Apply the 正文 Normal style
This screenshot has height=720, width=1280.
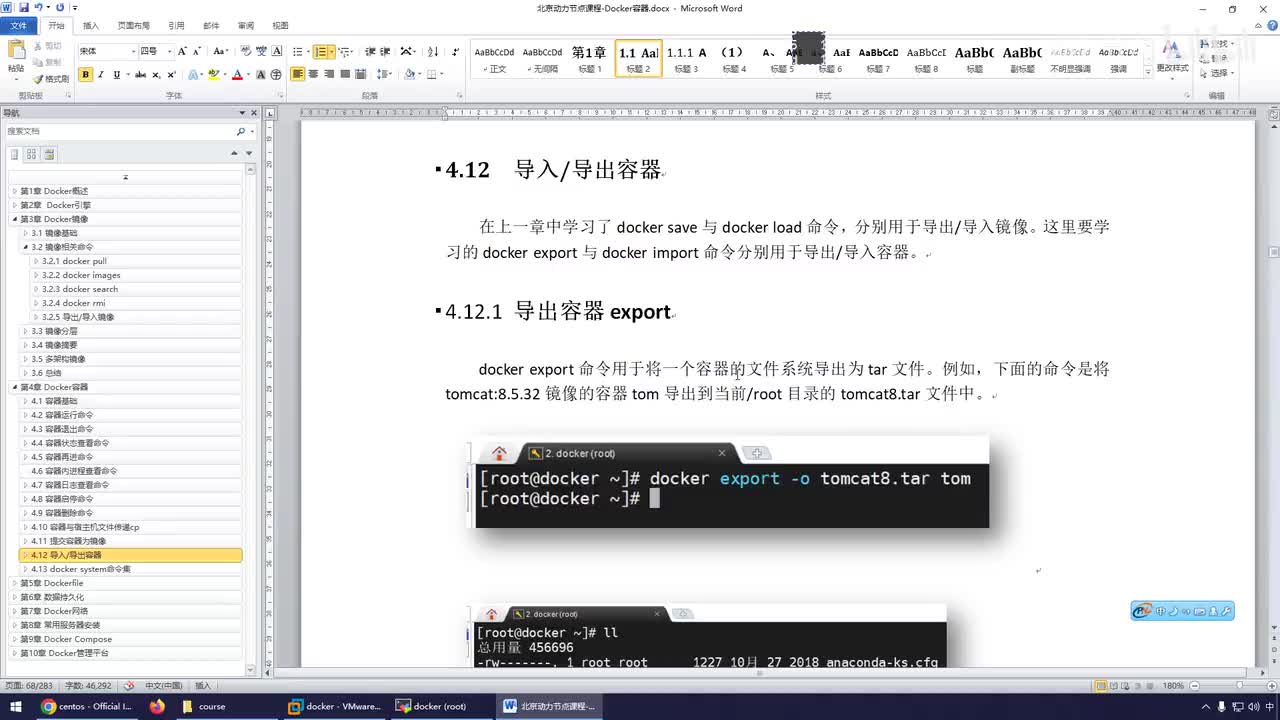[494, 60]
